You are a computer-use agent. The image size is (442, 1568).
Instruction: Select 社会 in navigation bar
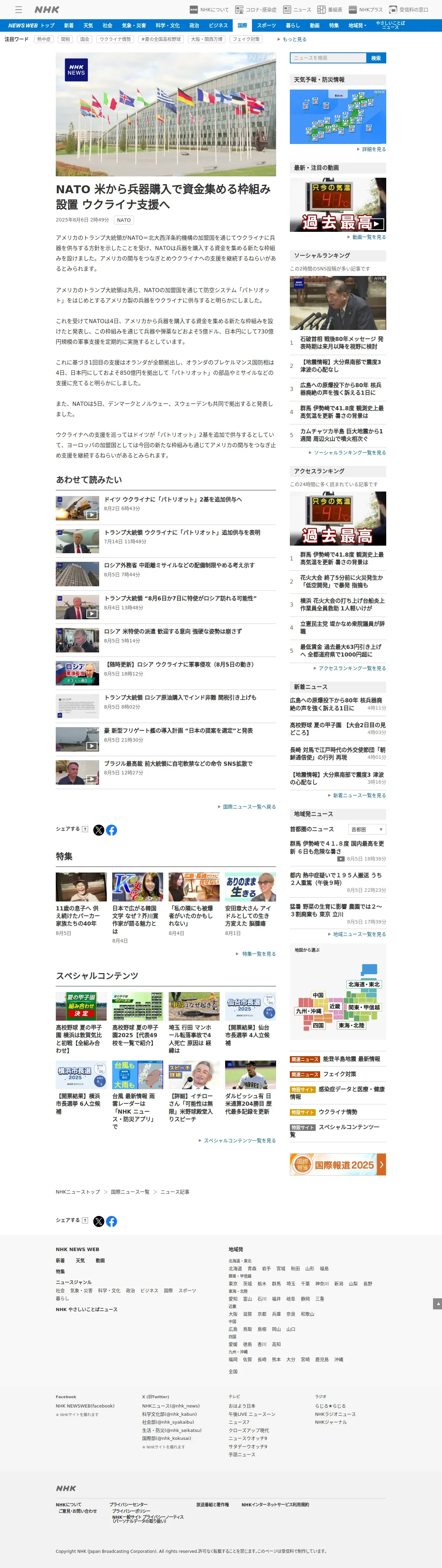108,25
